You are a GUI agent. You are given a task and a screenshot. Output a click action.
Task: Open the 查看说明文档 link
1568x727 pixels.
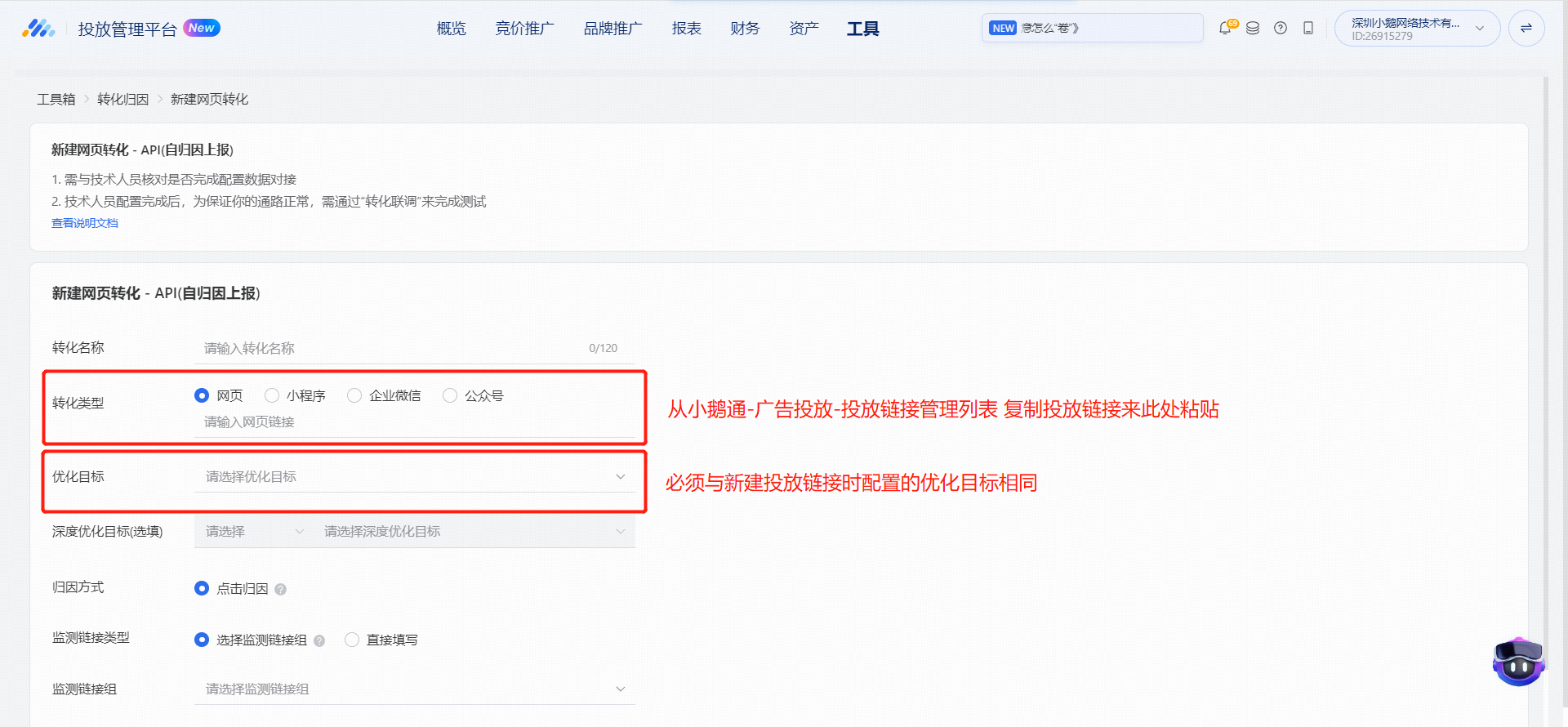[85, 223]
